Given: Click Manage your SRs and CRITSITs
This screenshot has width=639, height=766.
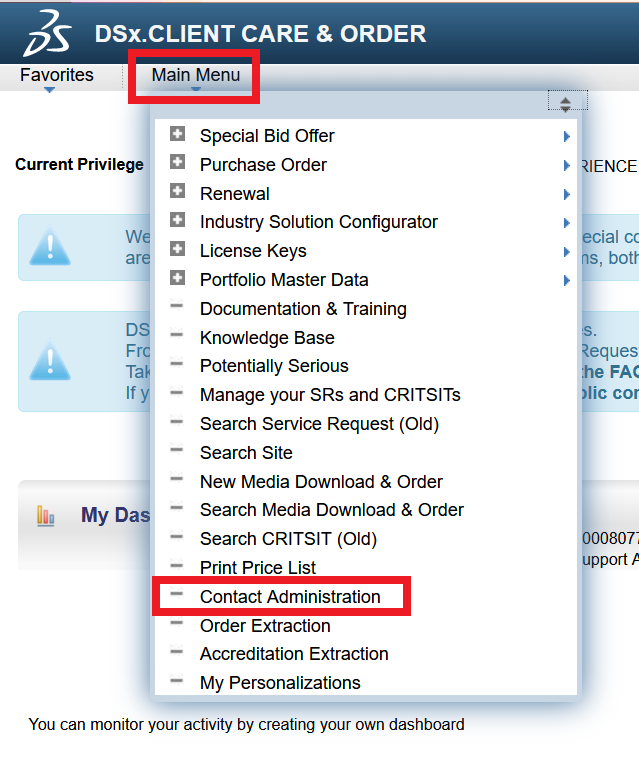Looking at the screenshot, I should (330, 395).
